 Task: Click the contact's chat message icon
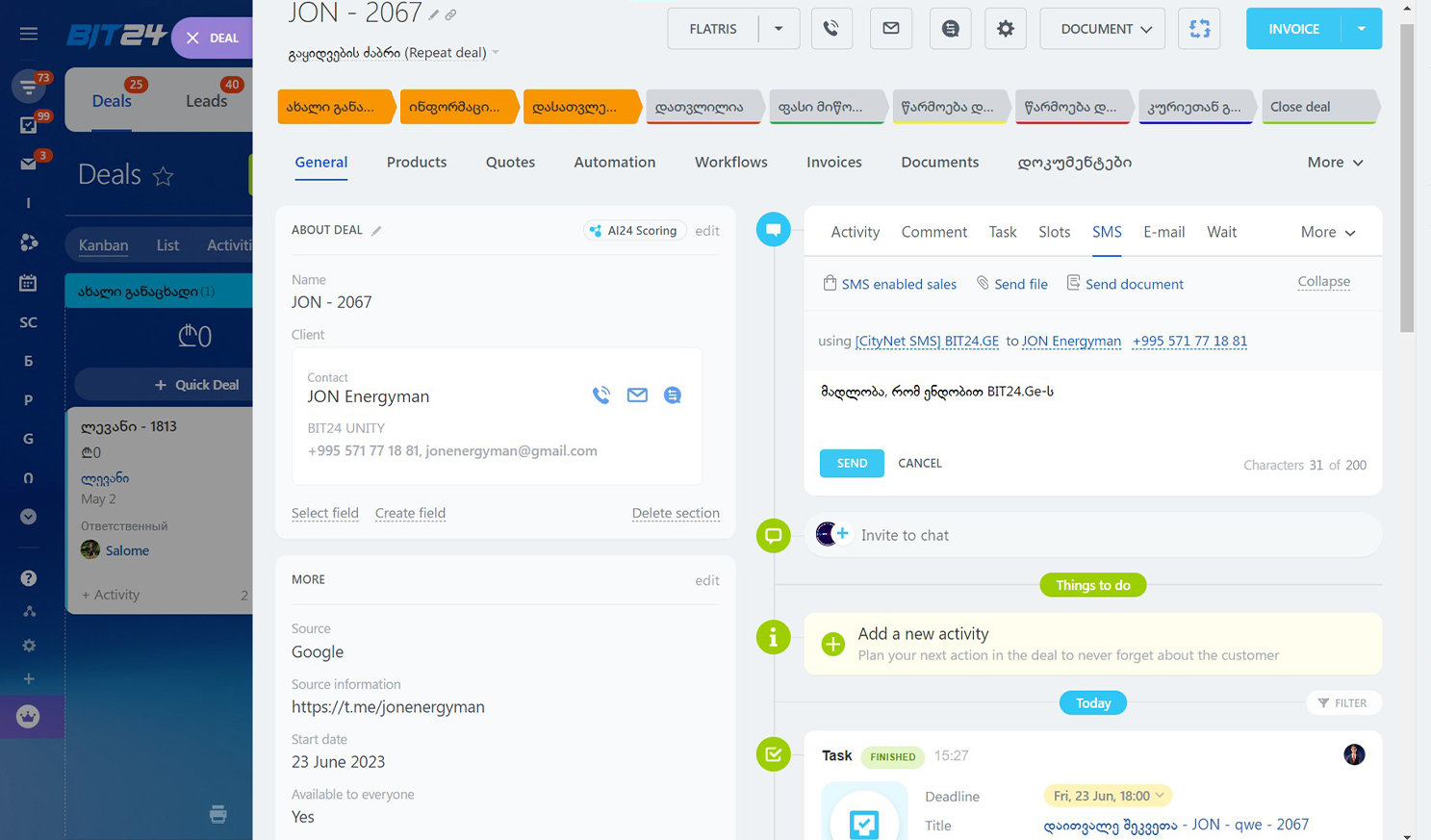(x=673, y=395)
